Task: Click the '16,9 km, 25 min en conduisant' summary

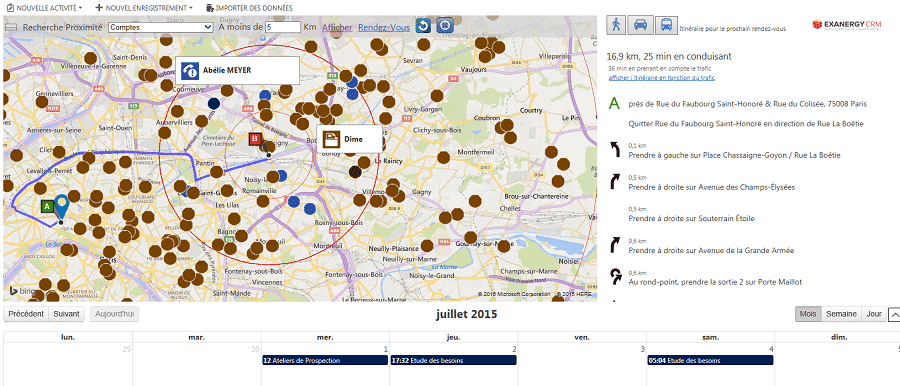Action: point(669,56)
